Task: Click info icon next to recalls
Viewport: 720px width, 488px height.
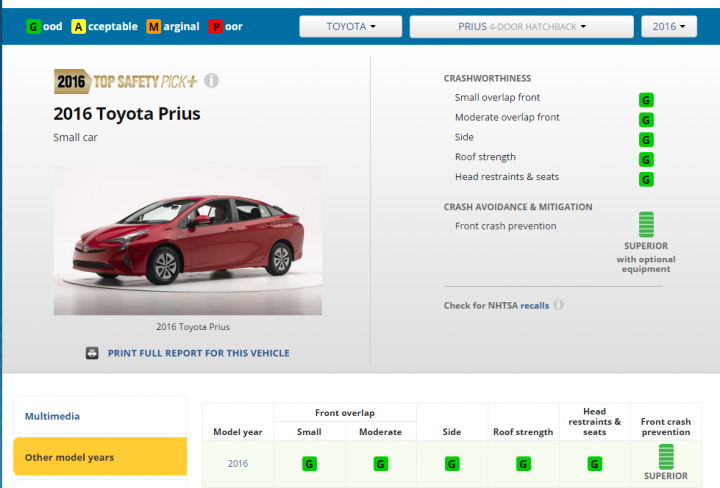Action: click(558, 305)
